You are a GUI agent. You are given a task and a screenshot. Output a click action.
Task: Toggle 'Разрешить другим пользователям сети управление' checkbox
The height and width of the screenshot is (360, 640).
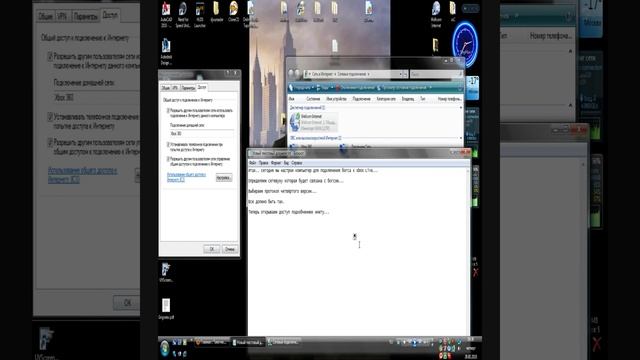(168, 159)
